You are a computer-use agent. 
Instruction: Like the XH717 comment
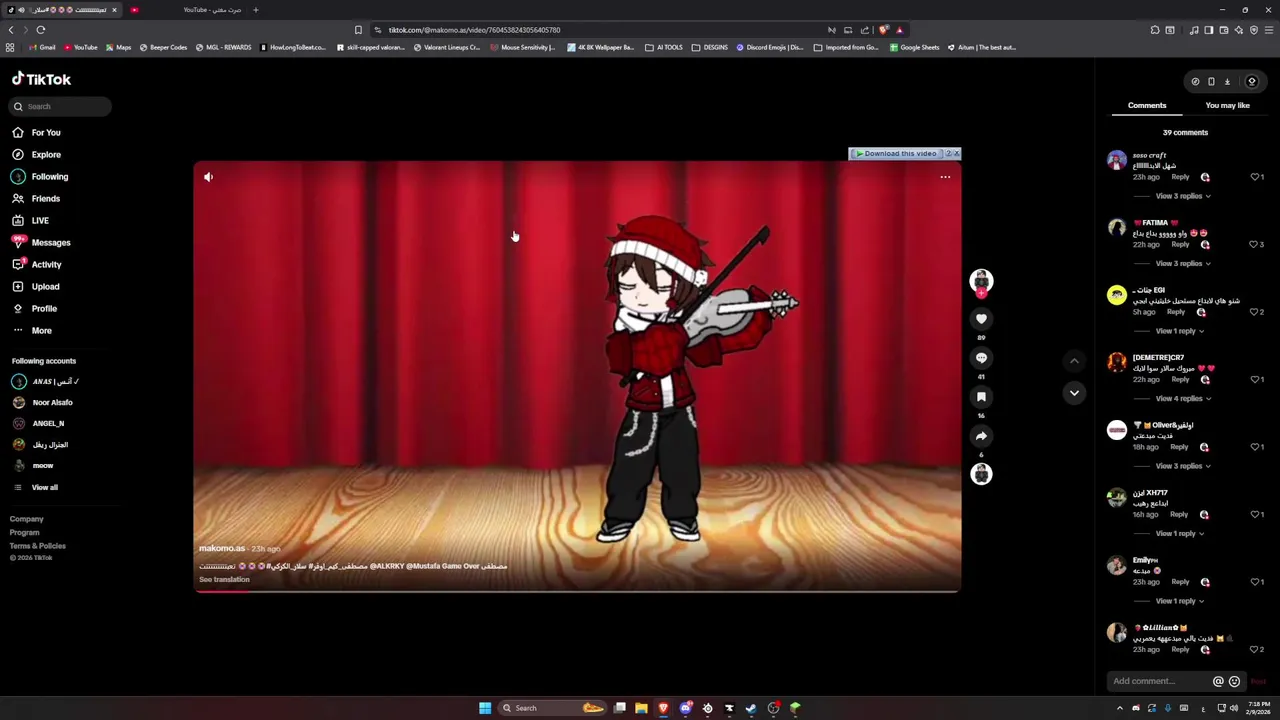[x=1255, y=514]
